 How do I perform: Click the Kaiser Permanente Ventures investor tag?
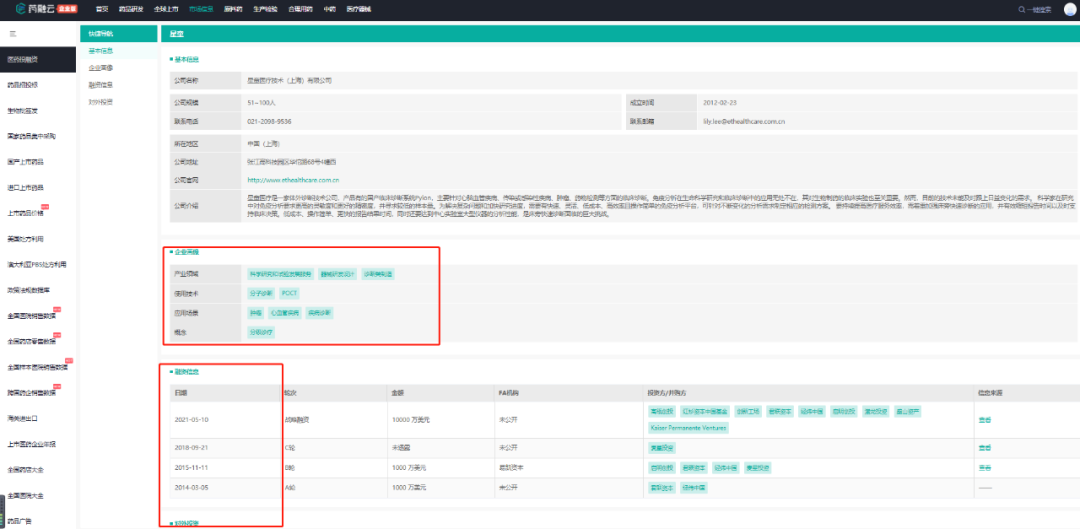[689, 427]
